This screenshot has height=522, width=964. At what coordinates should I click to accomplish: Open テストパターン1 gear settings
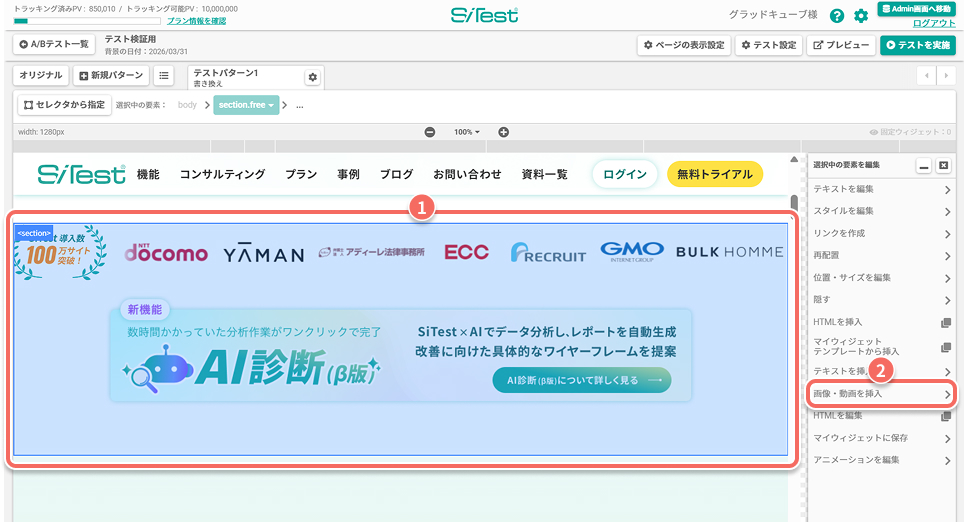coord(312,77)
